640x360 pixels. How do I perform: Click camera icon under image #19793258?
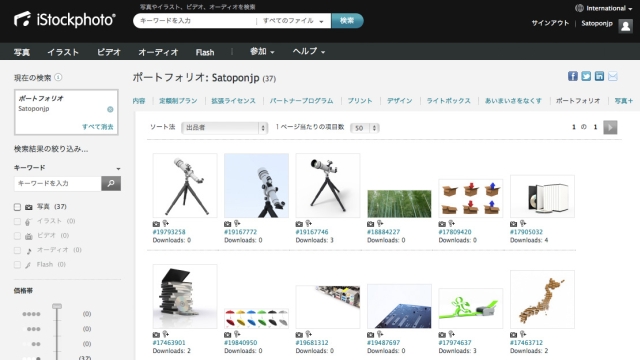click(x=156, y=224)
